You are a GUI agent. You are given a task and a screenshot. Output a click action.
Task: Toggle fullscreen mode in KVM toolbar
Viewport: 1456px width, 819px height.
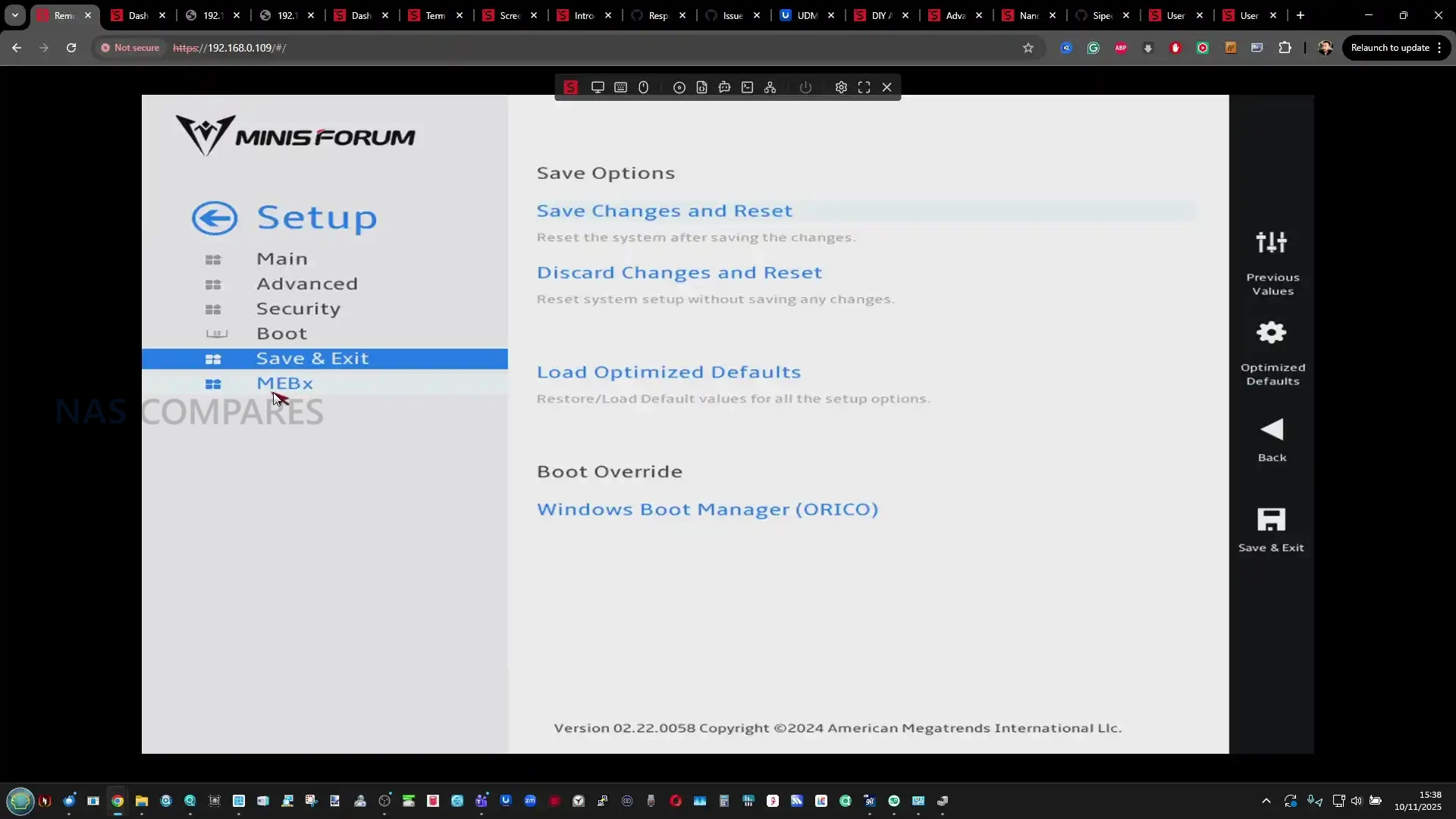click(x=864, y=87)
